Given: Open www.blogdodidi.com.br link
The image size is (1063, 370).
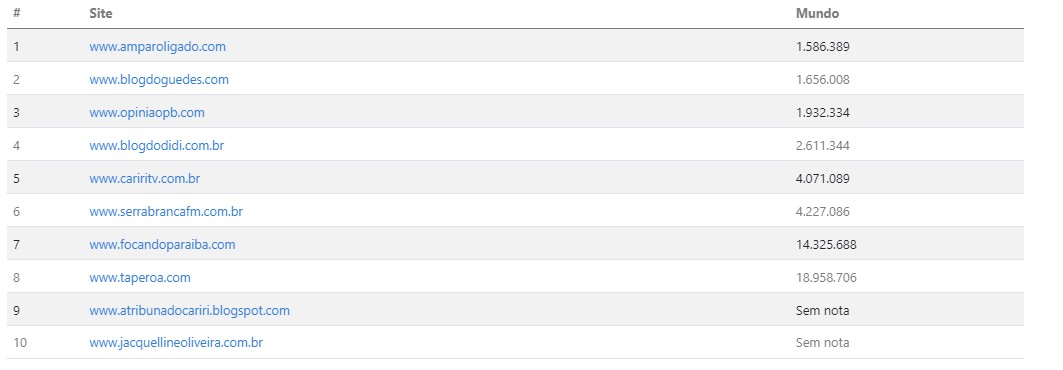Looking at the screenshot, I should 156,146.
